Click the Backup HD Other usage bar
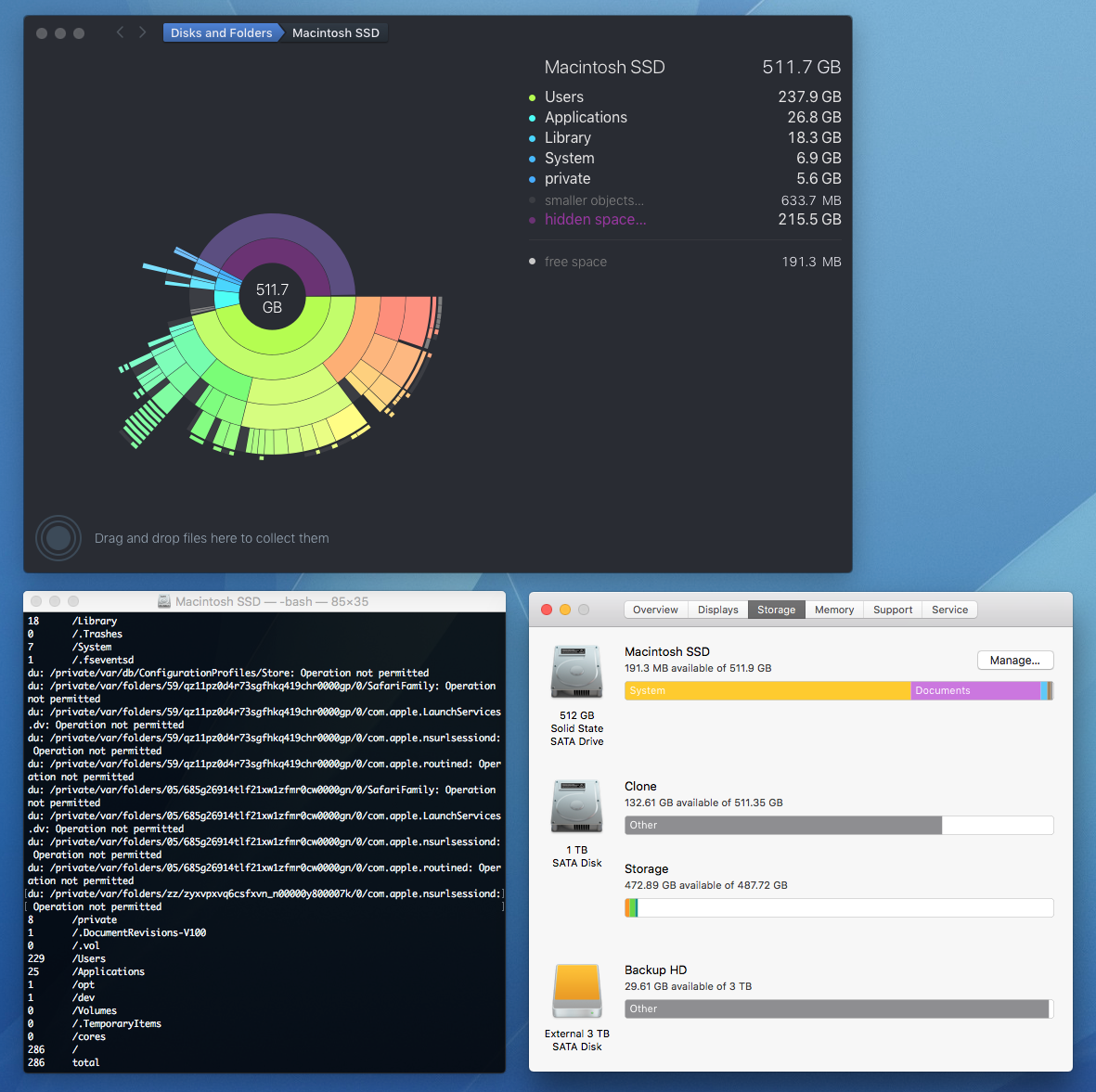This screenshot has height=1092, width=1096. (x=837, y=1008)
